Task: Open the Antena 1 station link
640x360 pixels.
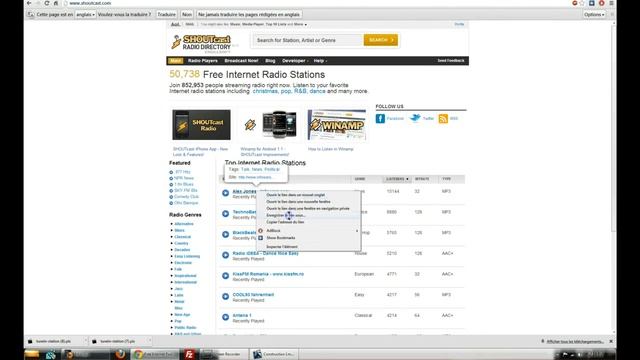Action: click(242, 315)
